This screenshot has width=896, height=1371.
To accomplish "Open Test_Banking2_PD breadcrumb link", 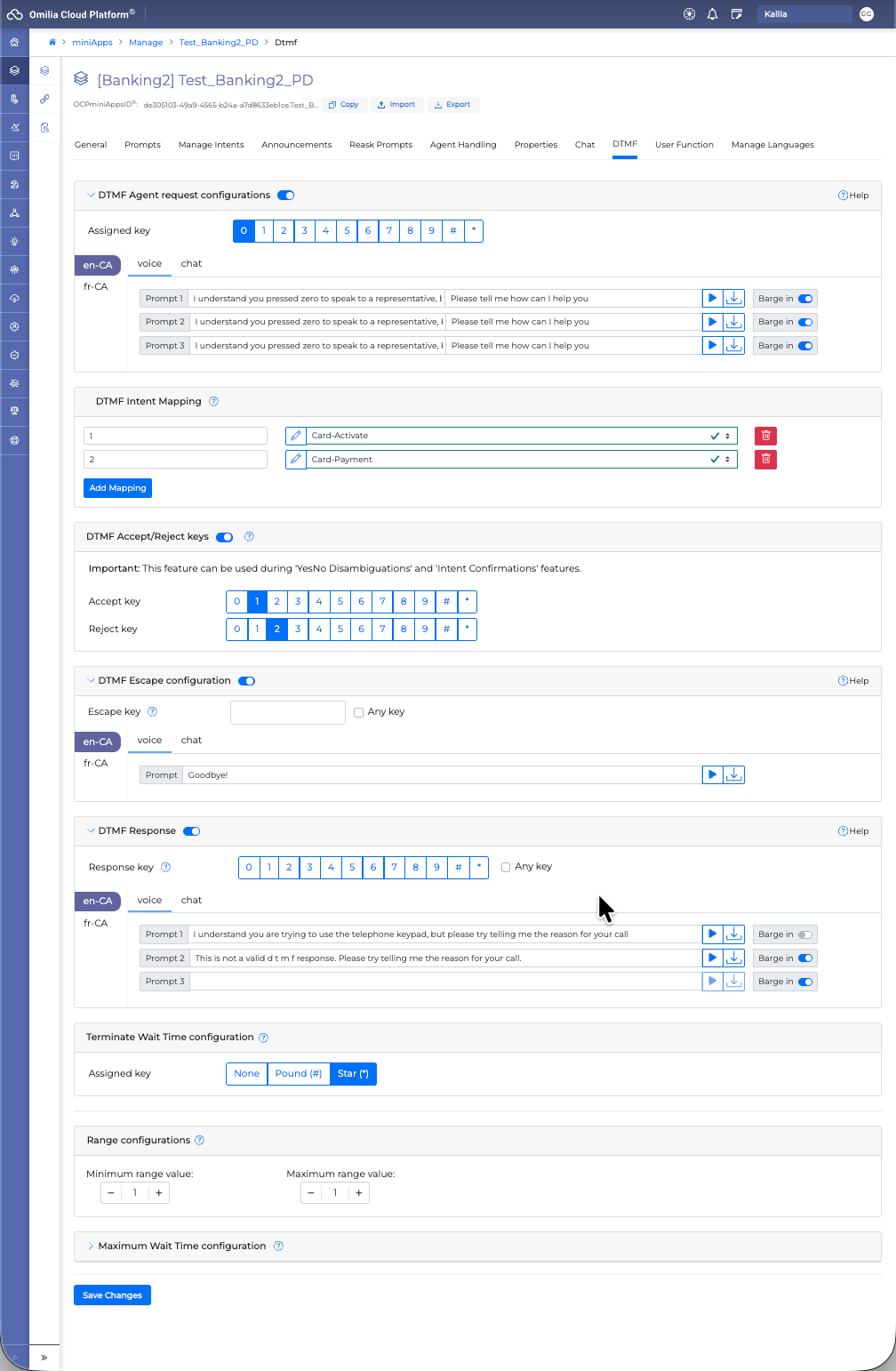I will pyautogui.click(x=219, y=43).
